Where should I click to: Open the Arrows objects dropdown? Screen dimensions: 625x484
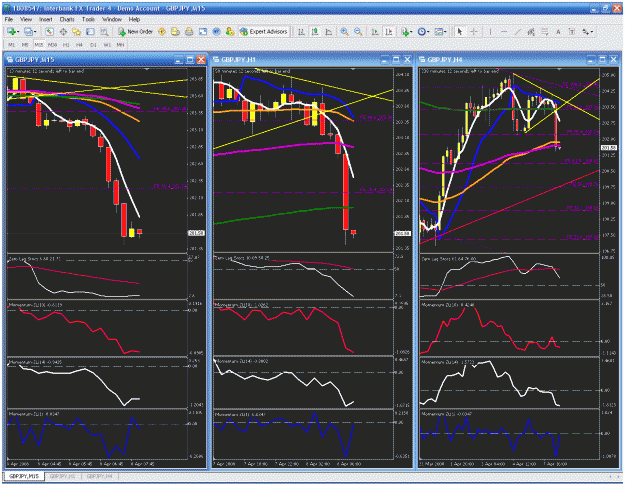point(587,31)
